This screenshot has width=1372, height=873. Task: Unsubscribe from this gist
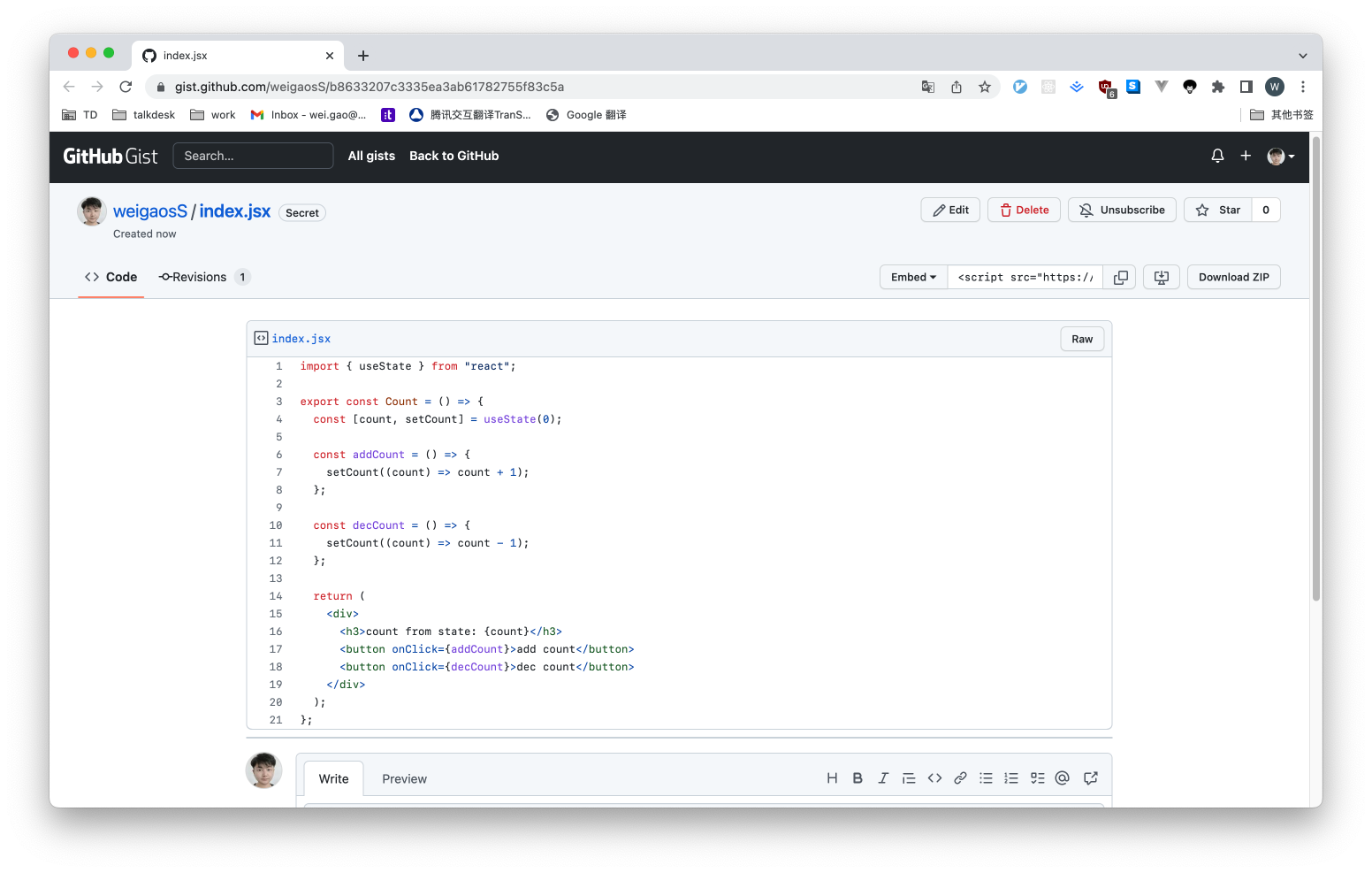pos(1122,210)
